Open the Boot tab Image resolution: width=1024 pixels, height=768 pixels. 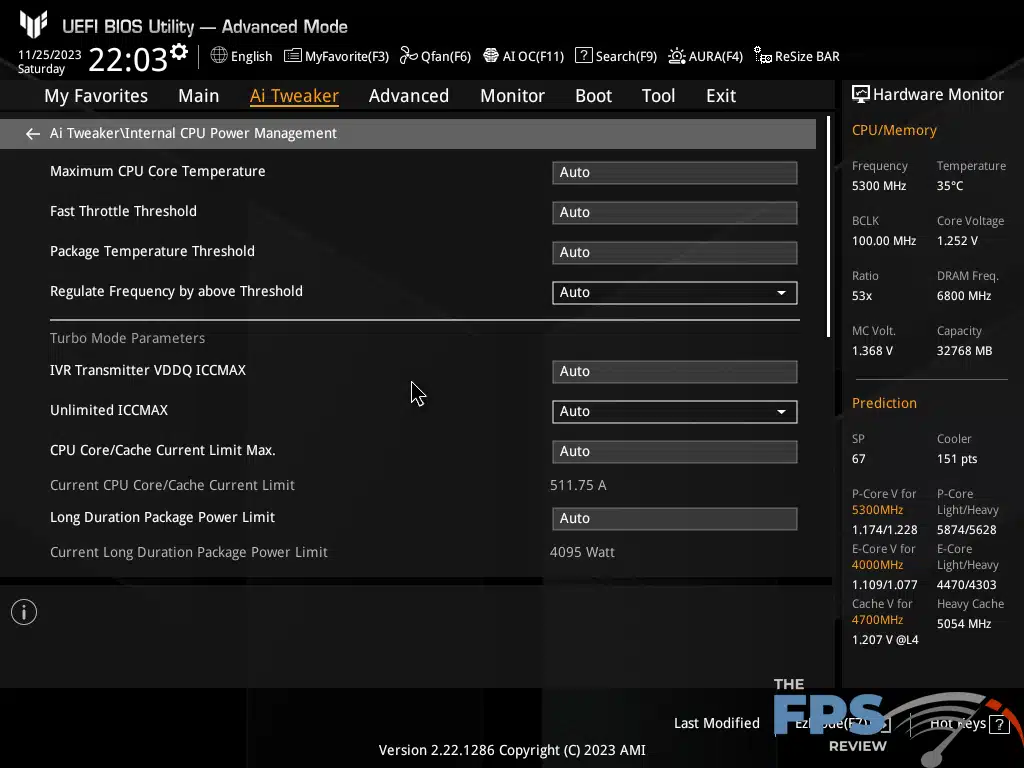594,96
